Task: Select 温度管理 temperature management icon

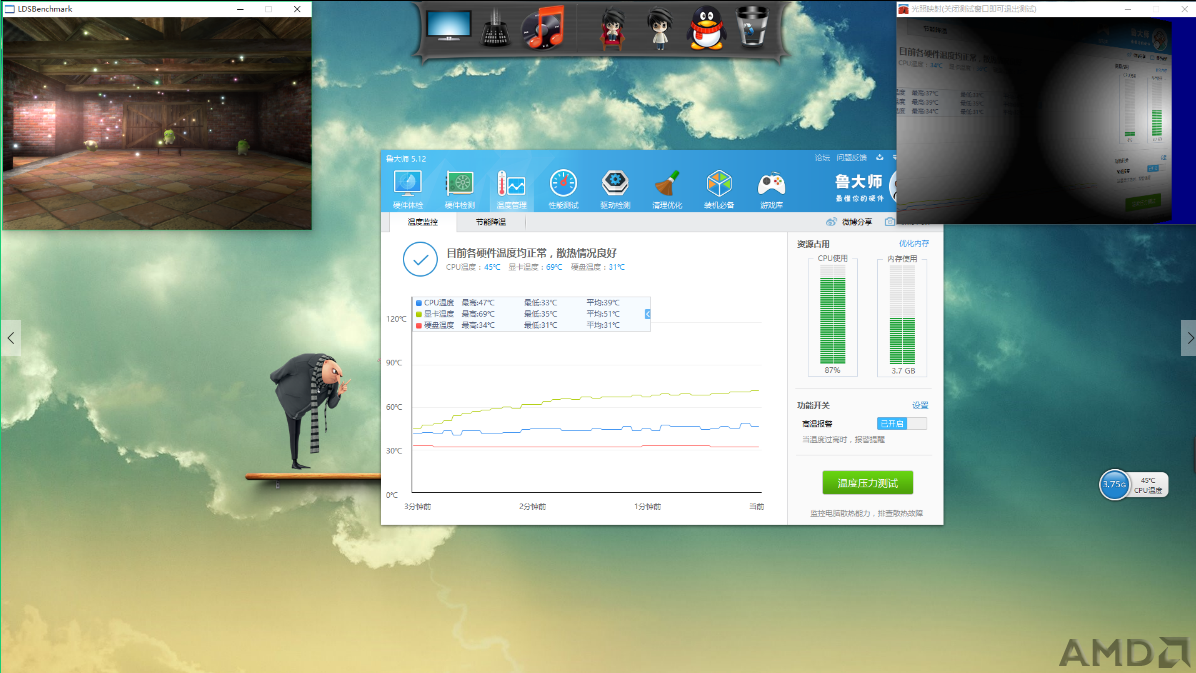Action: click(x=511, y=188)
